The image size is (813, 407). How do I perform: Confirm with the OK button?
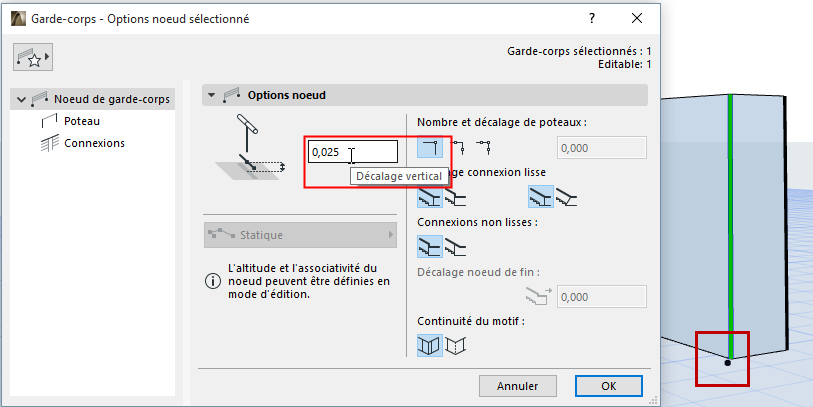coord(608,385)
